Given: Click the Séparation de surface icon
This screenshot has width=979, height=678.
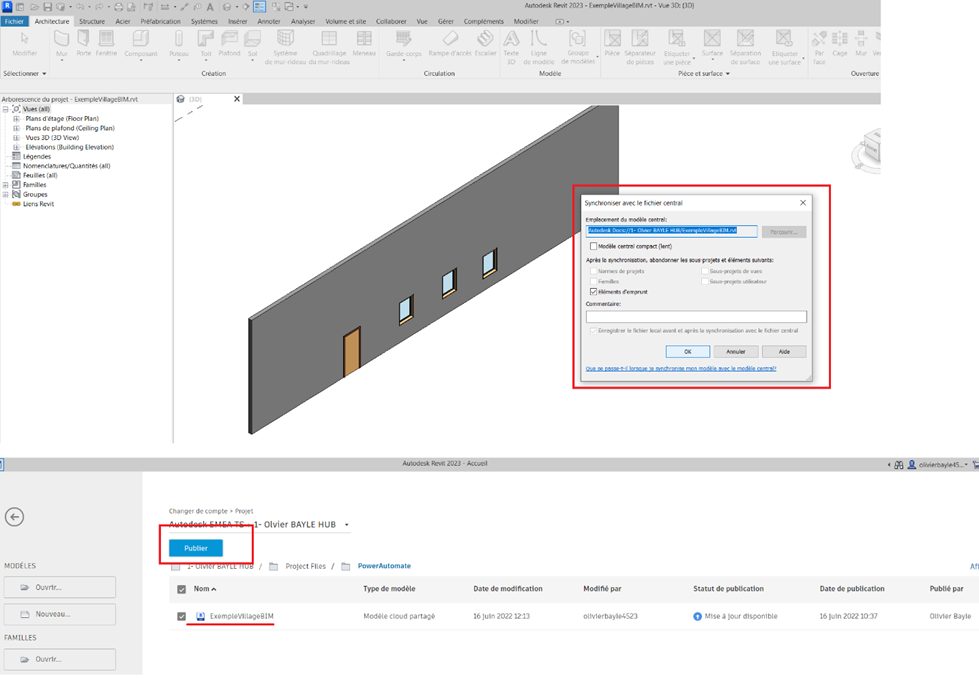Looking at the screenshot, I should click(745, 39).
